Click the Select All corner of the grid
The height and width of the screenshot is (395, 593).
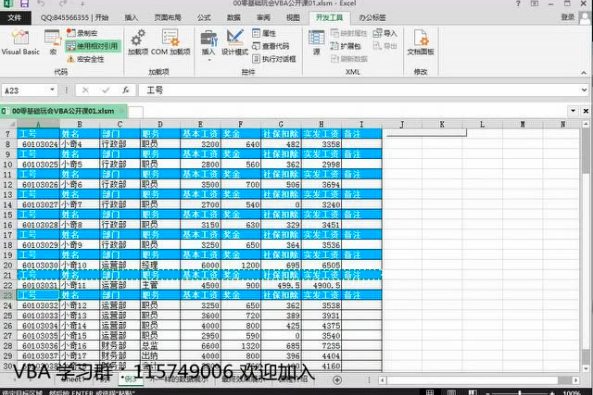point(8,124)
